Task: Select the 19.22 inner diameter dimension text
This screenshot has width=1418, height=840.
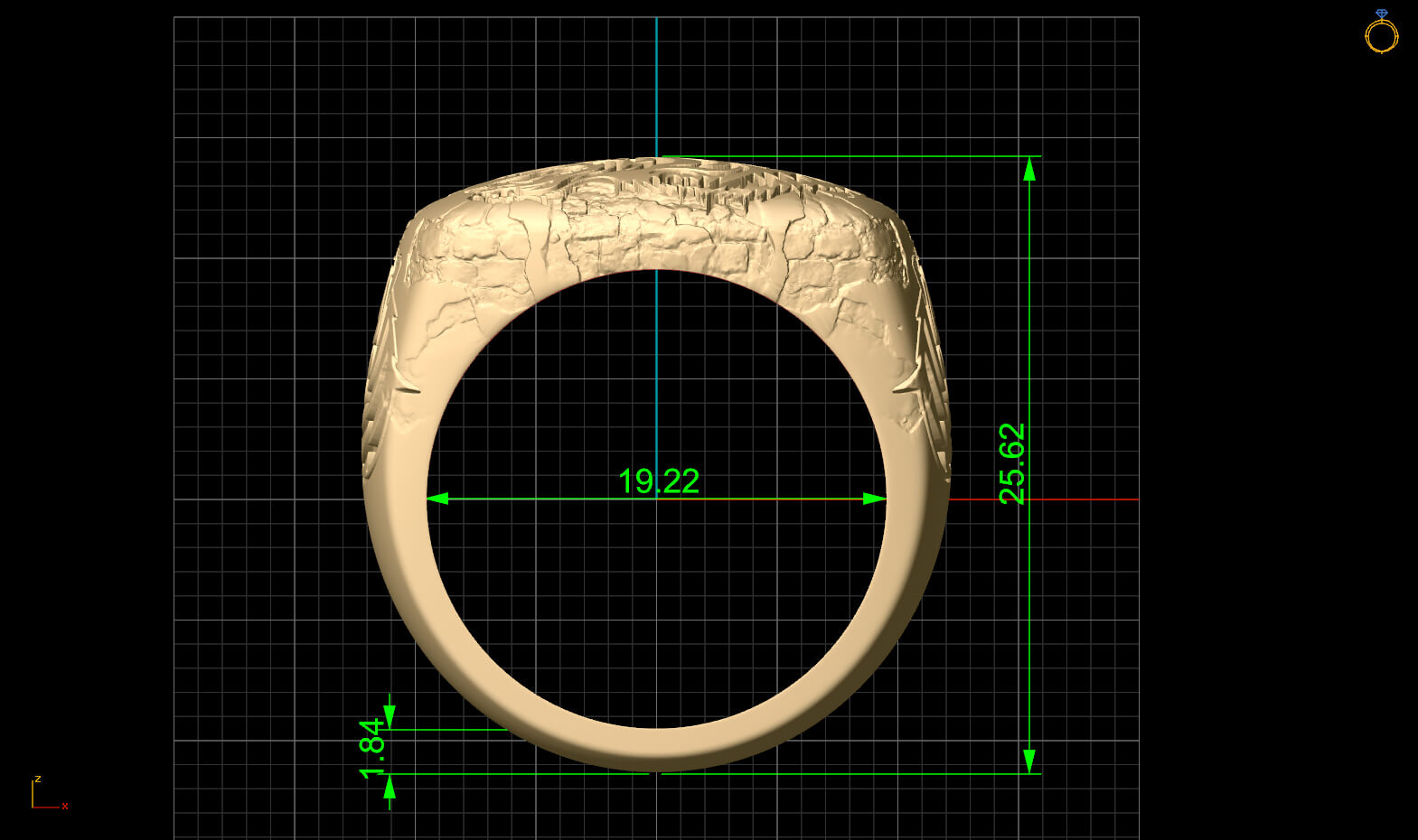Action: [x=658, y=481]
